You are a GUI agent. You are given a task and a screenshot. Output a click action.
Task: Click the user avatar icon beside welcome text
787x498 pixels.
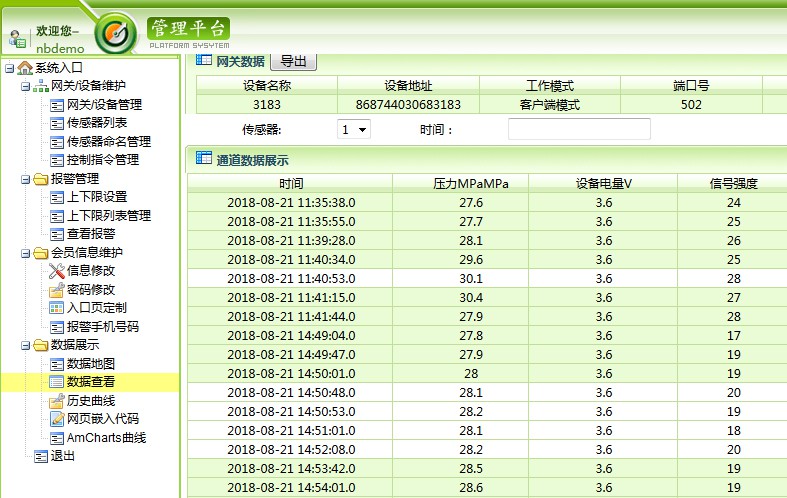[17, 39]
